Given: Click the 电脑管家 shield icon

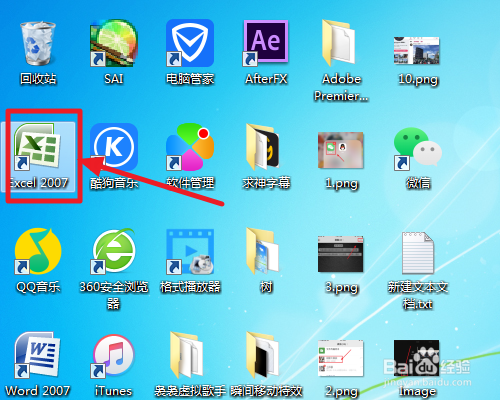Looking at the screenshot, I should click(190, 43).
